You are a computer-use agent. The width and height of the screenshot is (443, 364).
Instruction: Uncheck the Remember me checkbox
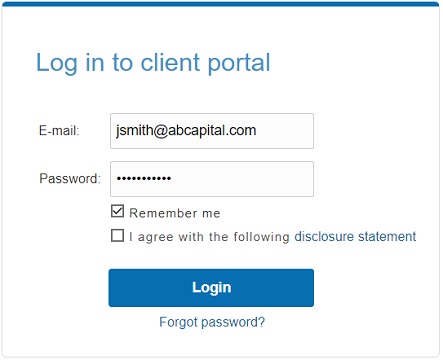click(117, 211)
